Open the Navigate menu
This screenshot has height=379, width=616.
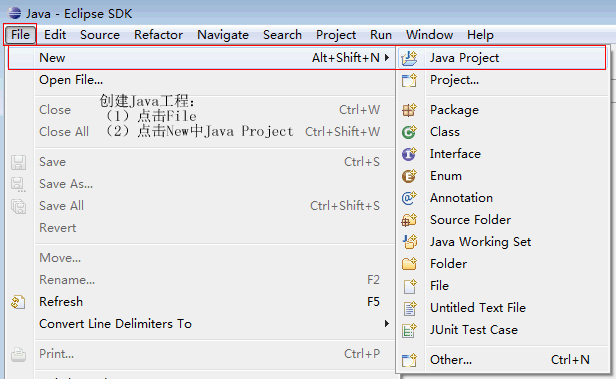(x=223, y=35)
